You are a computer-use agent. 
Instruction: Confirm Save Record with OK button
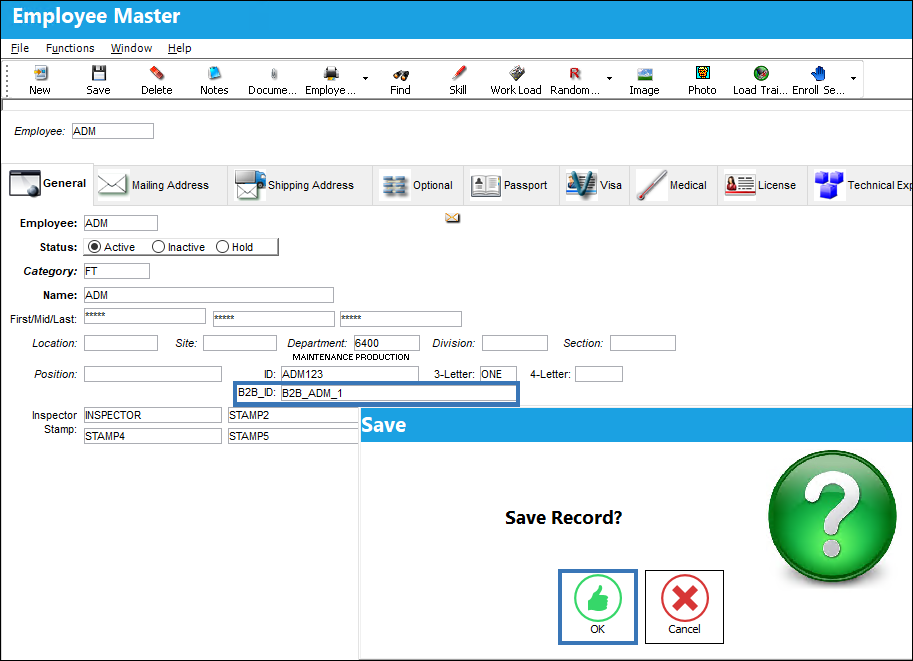(x=597, y=607)
